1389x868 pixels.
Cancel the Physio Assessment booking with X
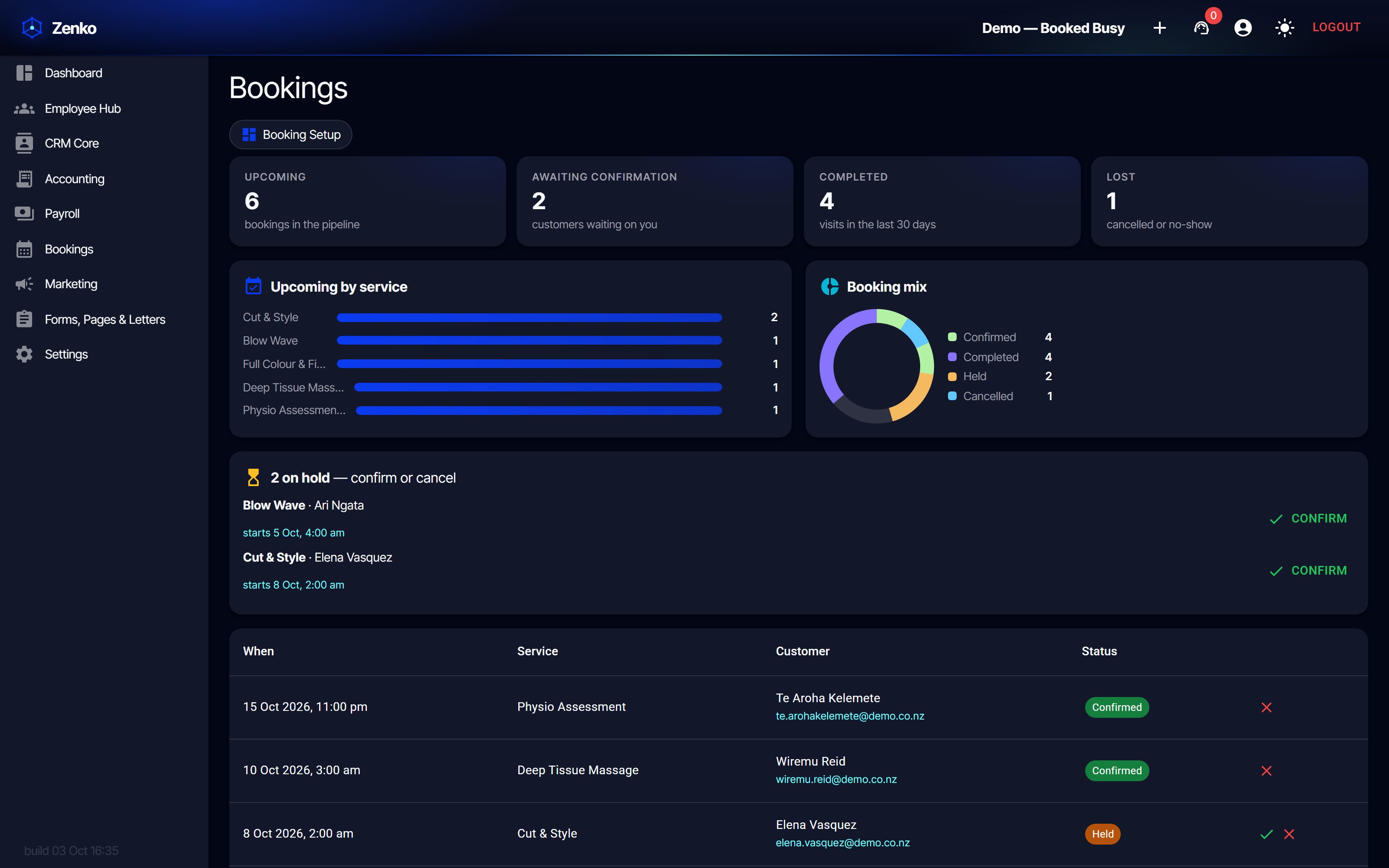click(x=1267, y=707)
